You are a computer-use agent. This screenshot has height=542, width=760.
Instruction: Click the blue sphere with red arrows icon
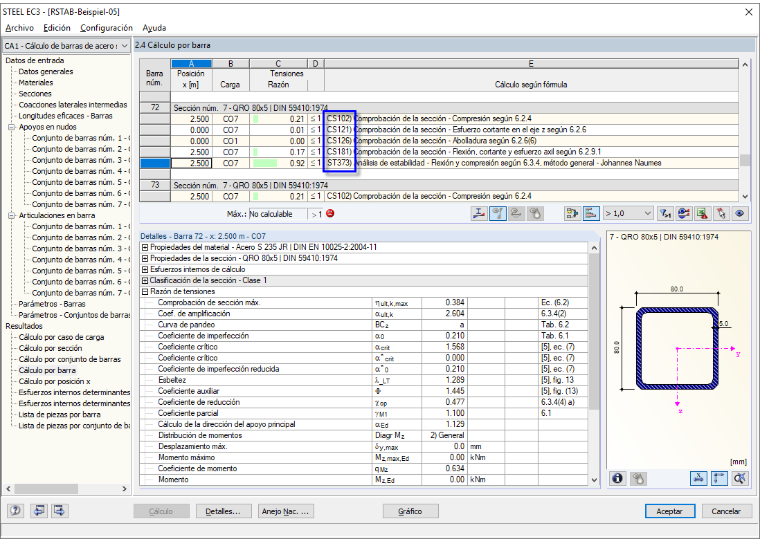click(x=684, y=213)
